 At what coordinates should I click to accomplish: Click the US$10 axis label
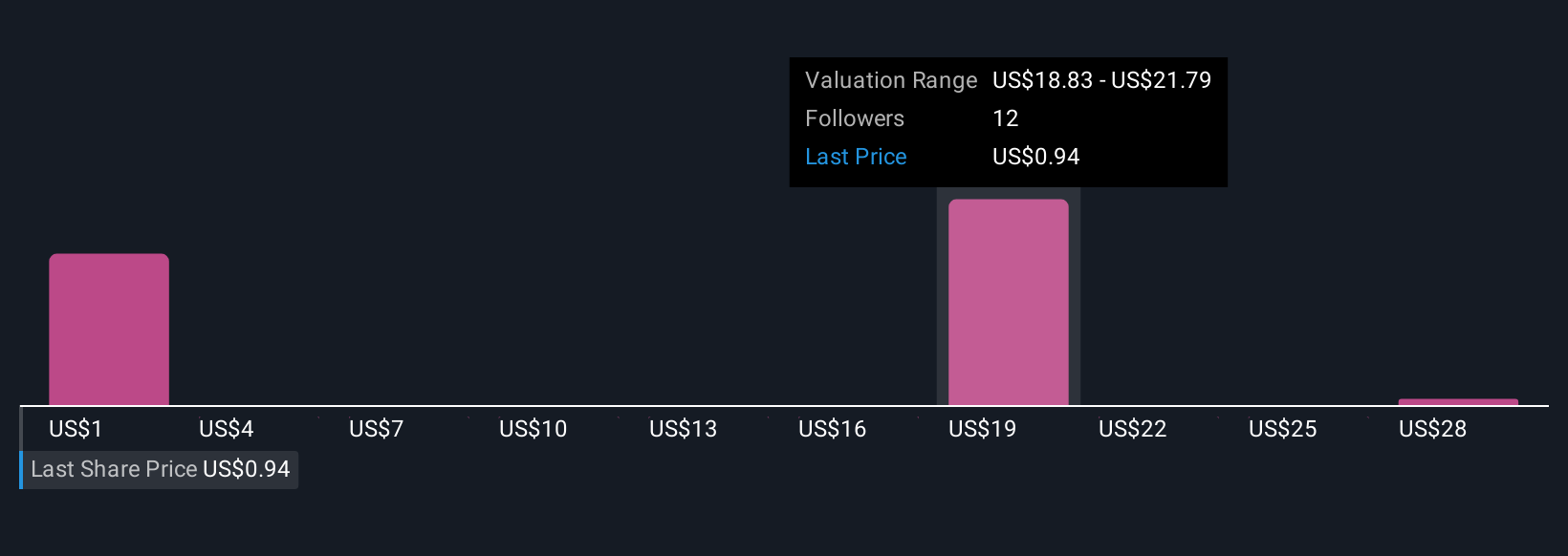tap(534, 429)
